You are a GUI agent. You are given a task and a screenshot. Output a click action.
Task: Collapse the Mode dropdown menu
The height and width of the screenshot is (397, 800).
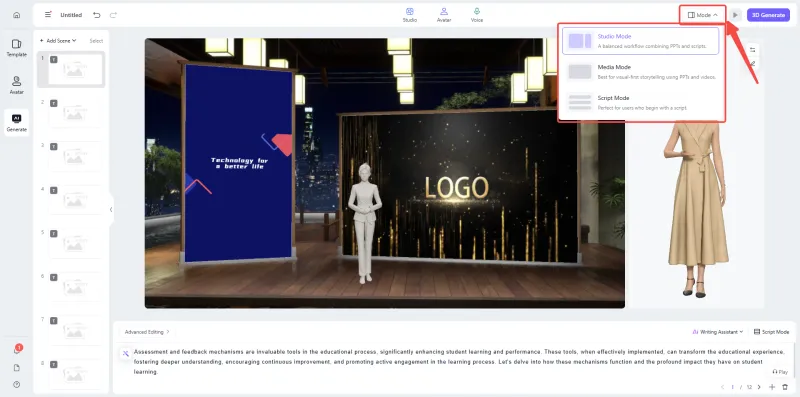point(703,15)
